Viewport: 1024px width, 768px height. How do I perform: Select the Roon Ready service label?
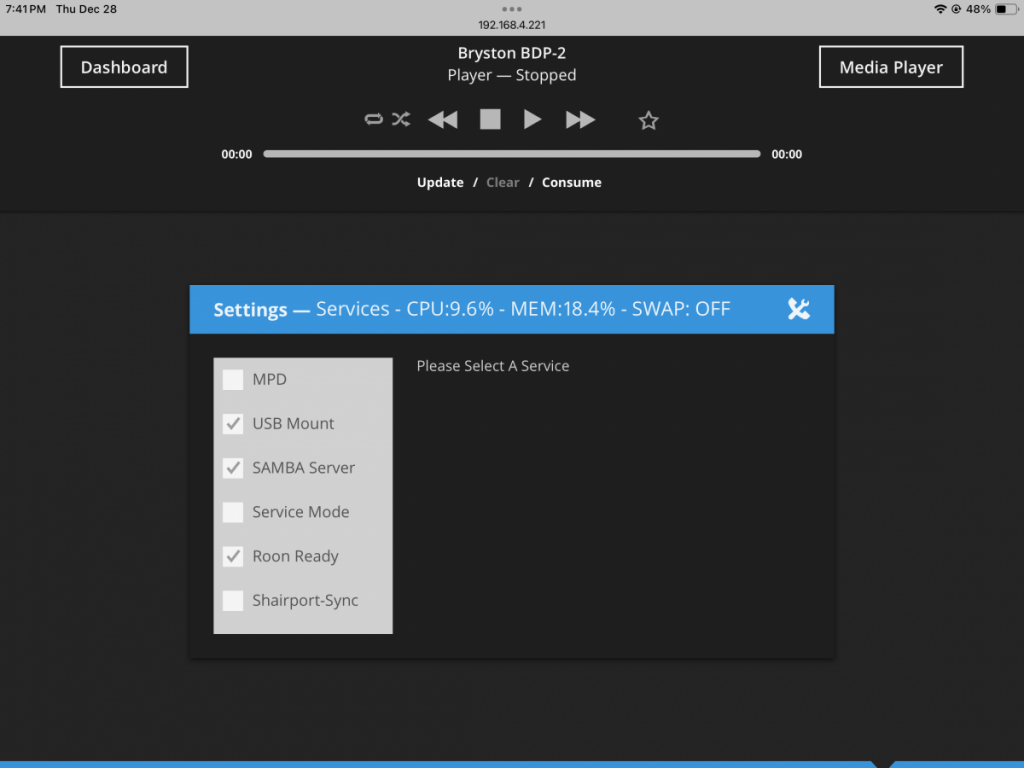coord(295,556)
